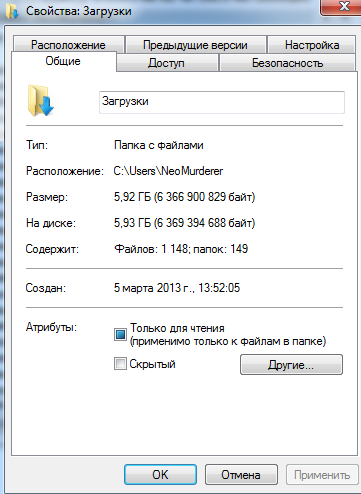Image resolution: width=361 pixels, height=494 pixels.
Task: Enable the Скрытый attribute checkbox
Action: click(x=120, y=364)
